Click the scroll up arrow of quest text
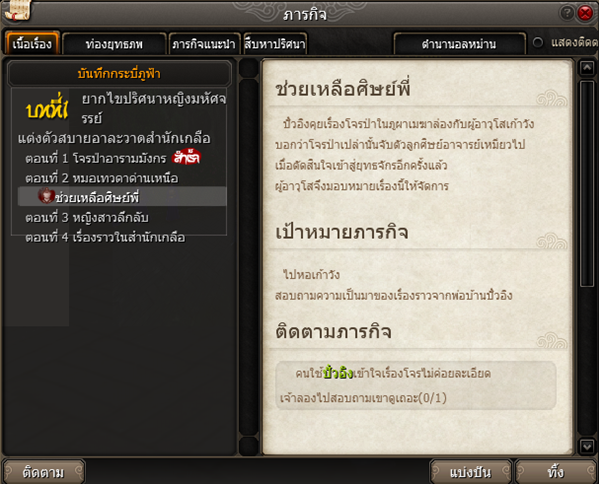This screenshot has height=484, width=599. (x=587, y=69)
